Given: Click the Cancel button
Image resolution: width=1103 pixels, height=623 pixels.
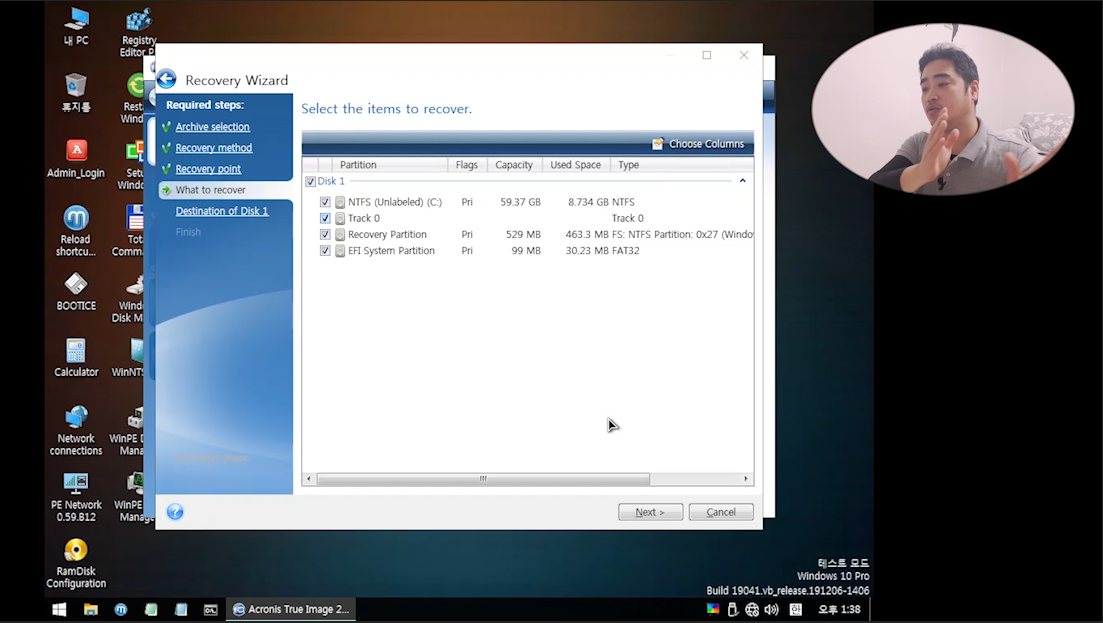Looking at the screenshot, I should (721, 512).
